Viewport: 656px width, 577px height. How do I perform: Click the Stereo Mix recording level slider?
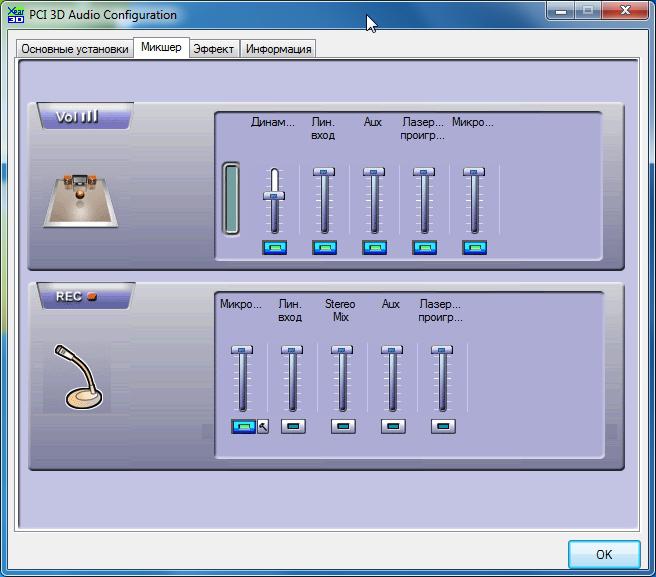point(342,379)
